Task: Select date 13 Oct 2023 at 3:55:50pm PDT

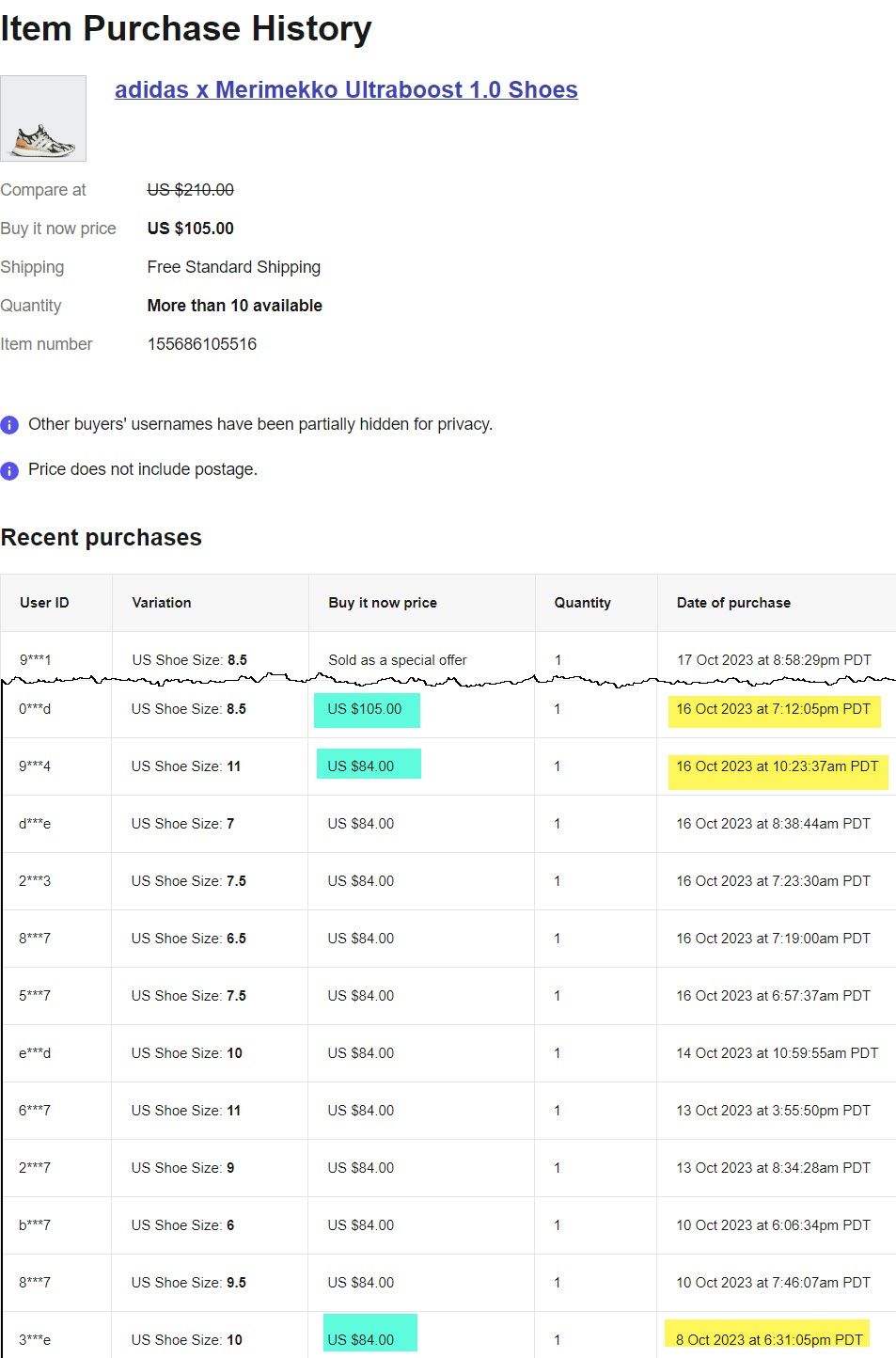Action: [774, 1111]
